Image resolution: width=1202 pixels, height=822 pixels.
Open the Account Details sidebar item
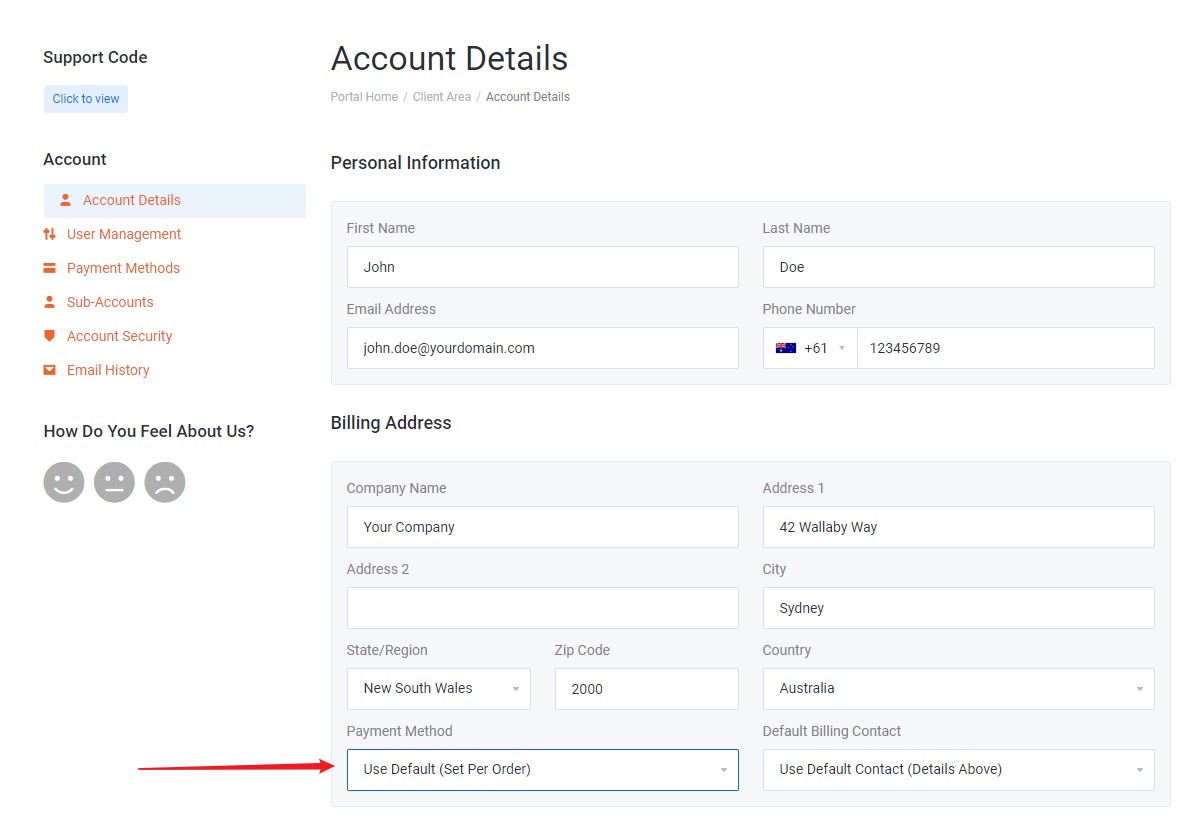click(175, 200)
